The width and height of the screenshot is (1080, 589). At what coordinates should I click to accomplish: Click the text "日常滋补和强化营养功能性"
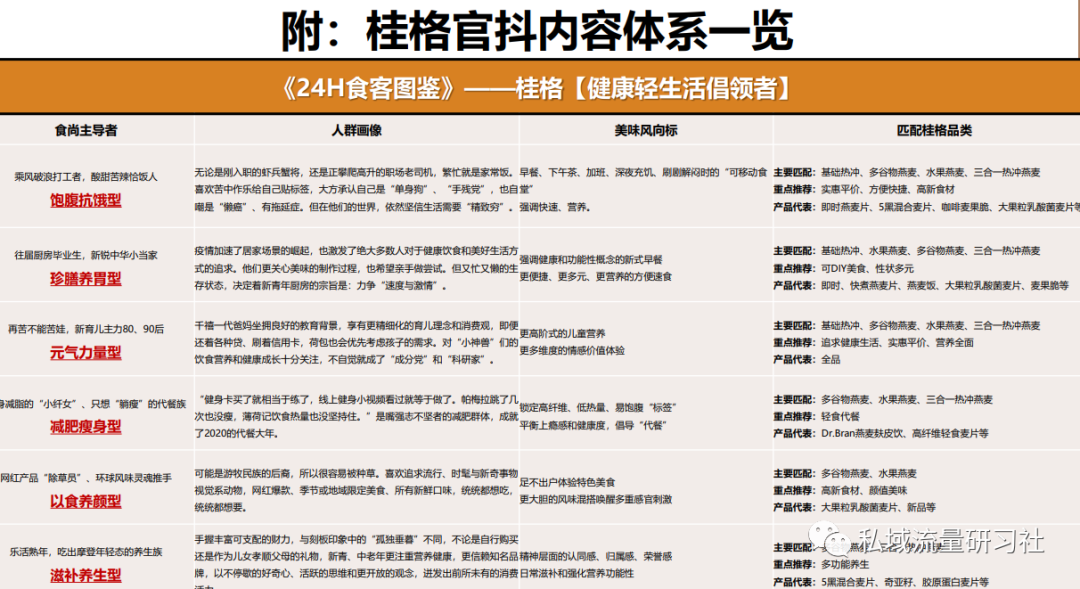click(577, 574)
